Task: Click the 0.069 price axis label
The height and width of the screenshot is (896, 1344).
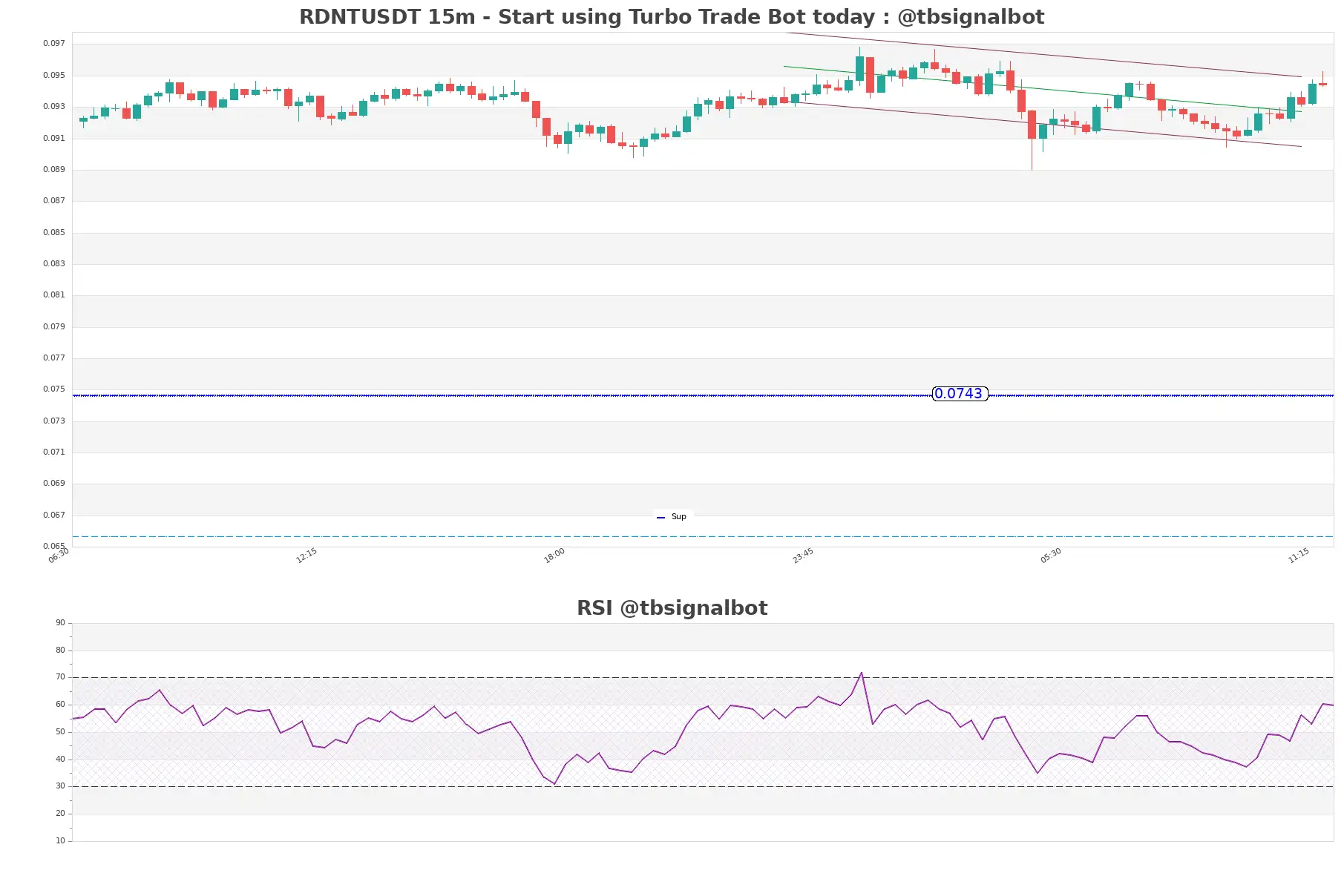Action: tap(53, 483)
